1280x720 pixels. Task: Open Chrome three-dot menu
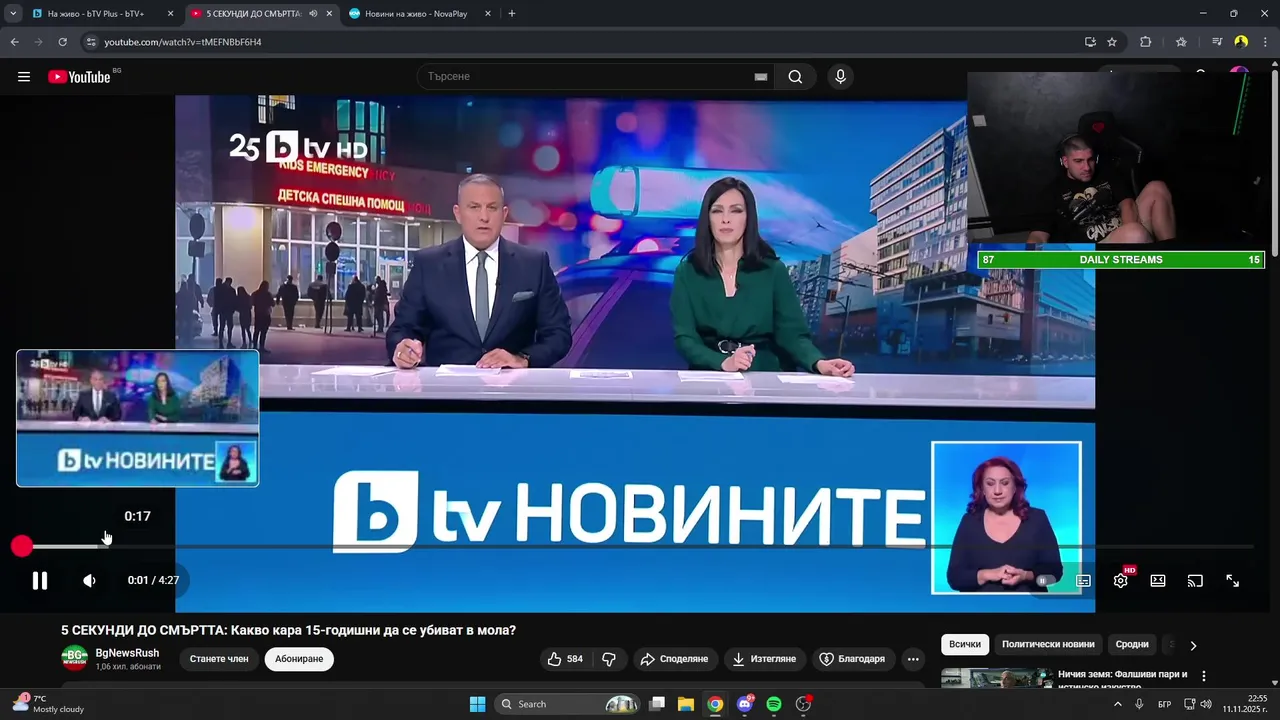pyautogui.click(x=1265, y=42)
